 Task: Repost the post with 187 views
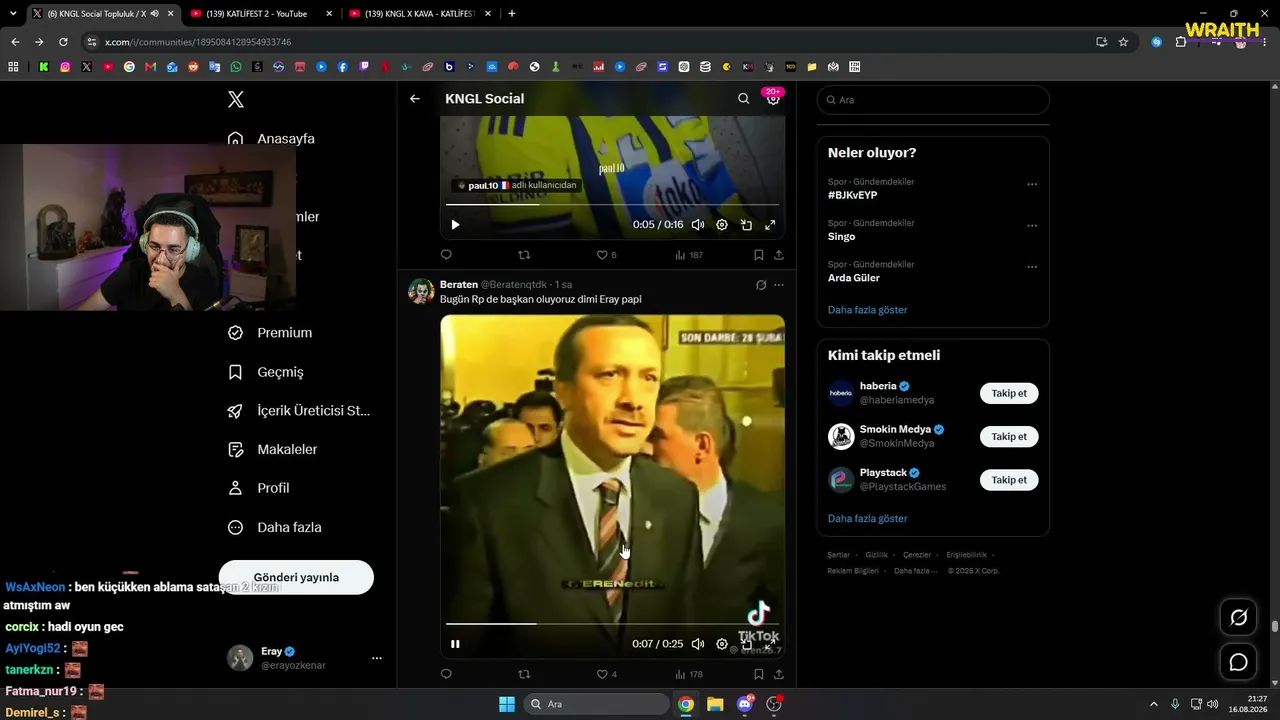click(x=524, y=255)
